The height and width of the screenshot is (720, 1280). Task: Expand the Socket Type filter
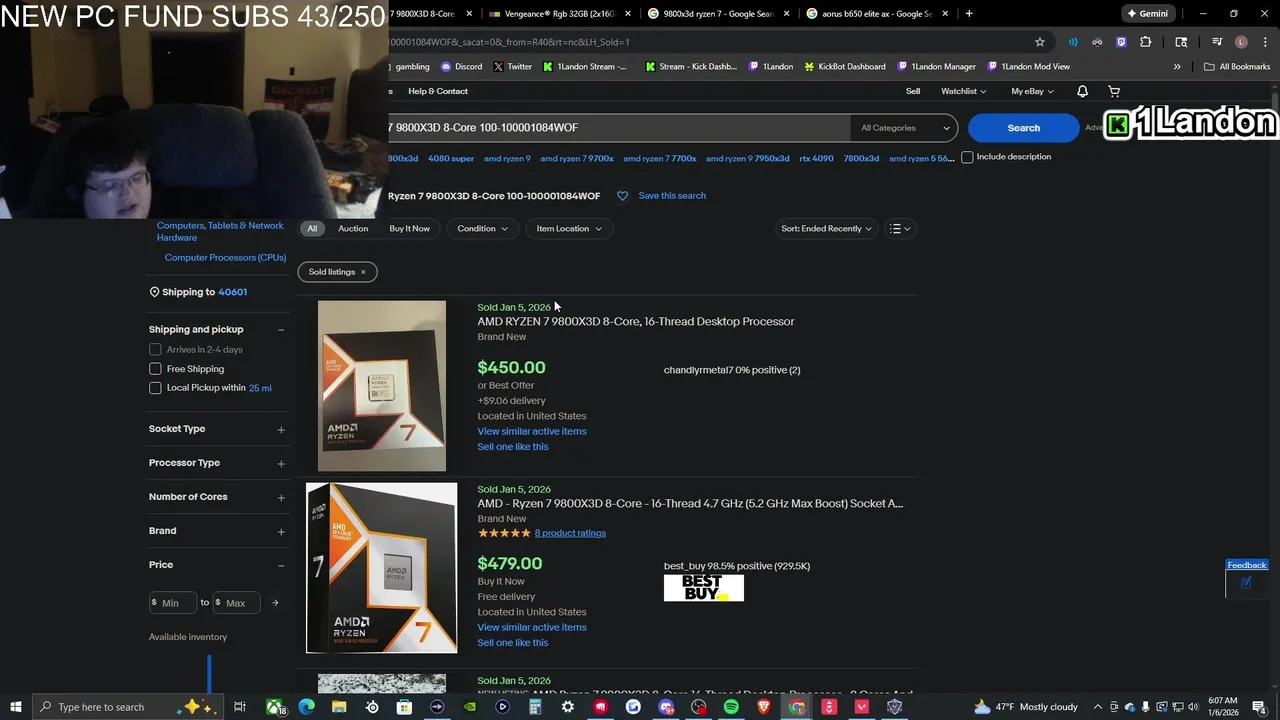[281, 430]
